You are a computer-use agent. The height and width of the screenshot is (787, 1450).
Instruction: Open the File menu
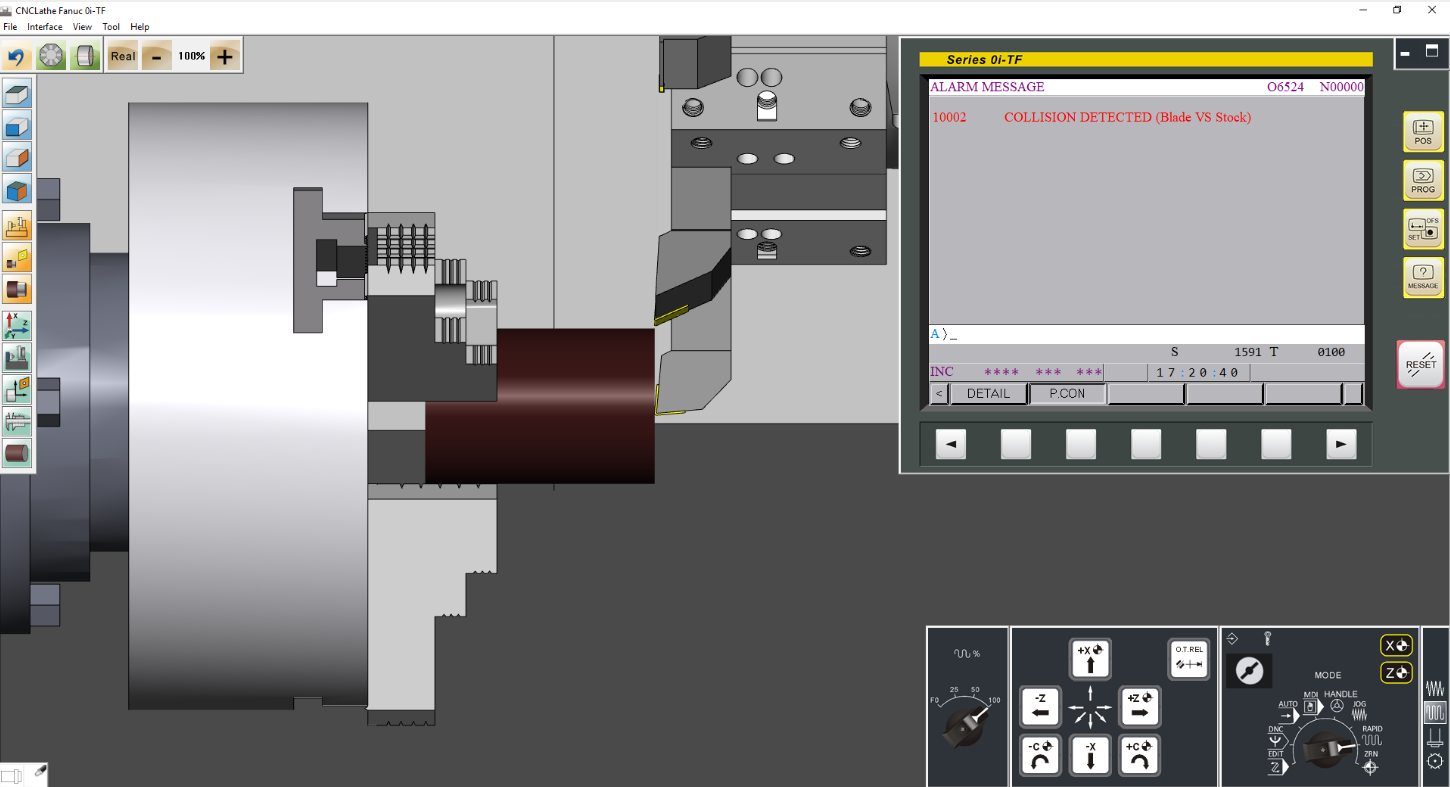pos(10,27)
